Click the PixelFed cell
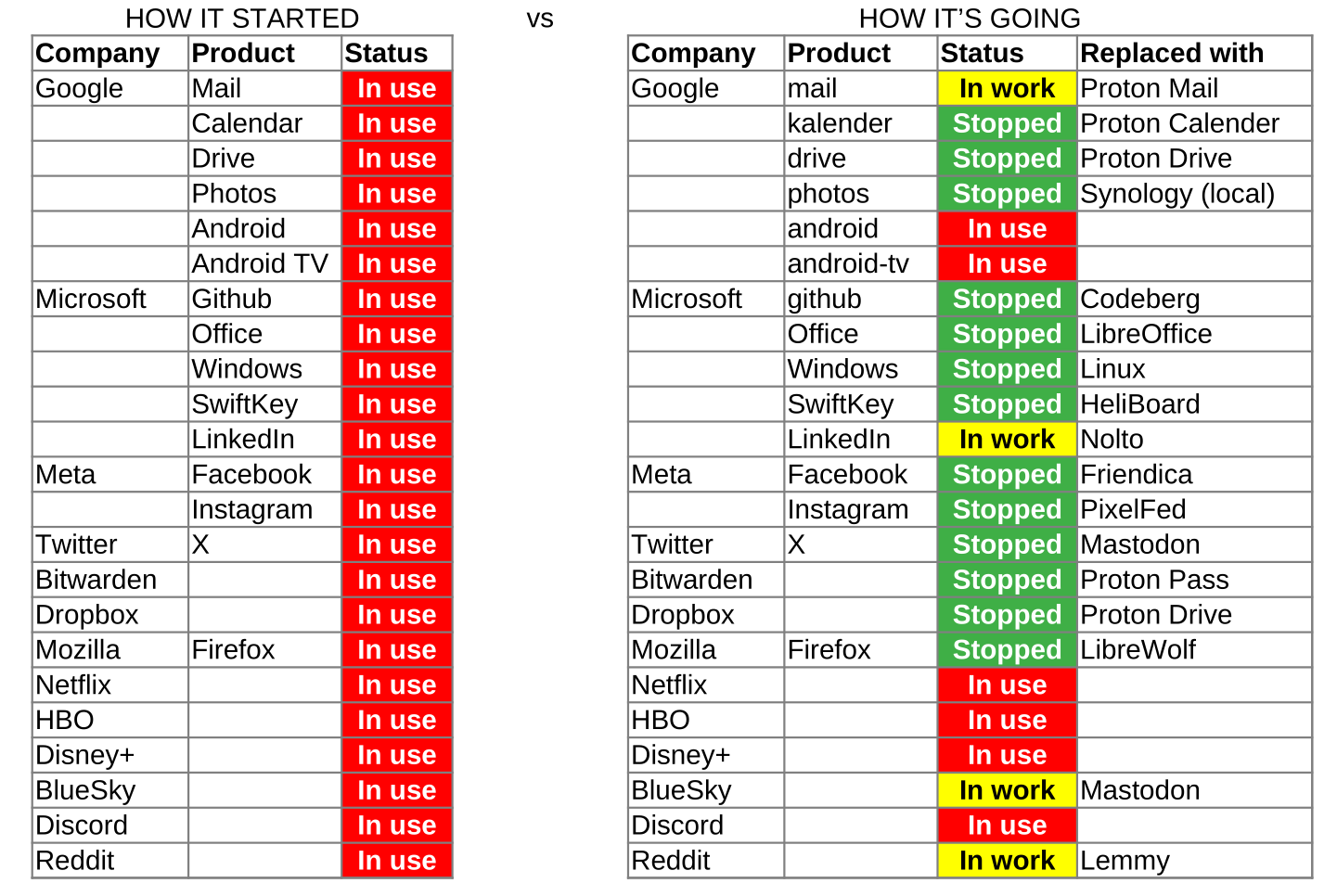 pos(1133,510)
